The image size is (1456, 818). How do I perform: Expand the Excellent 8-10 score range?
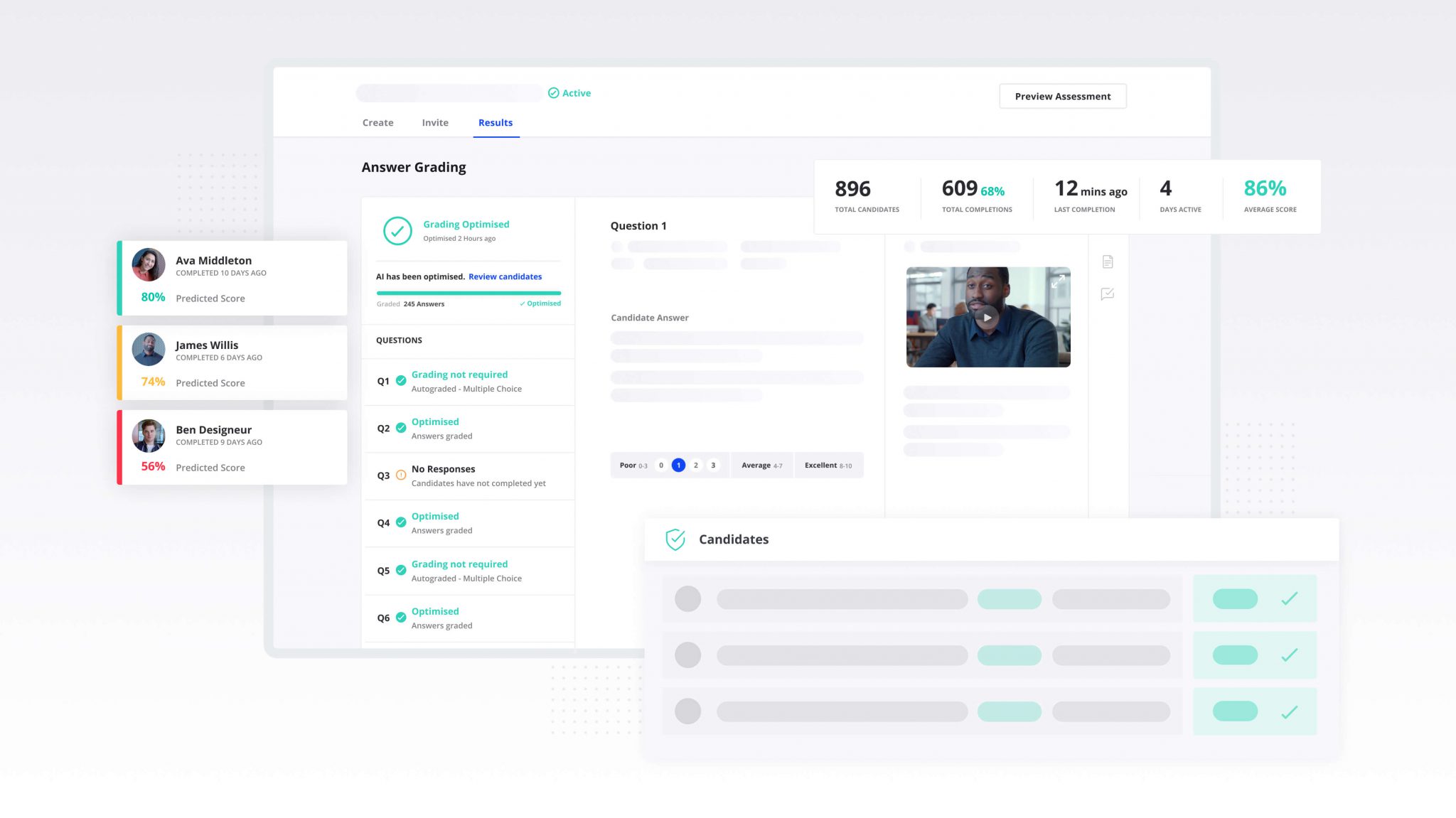point(828,465)
